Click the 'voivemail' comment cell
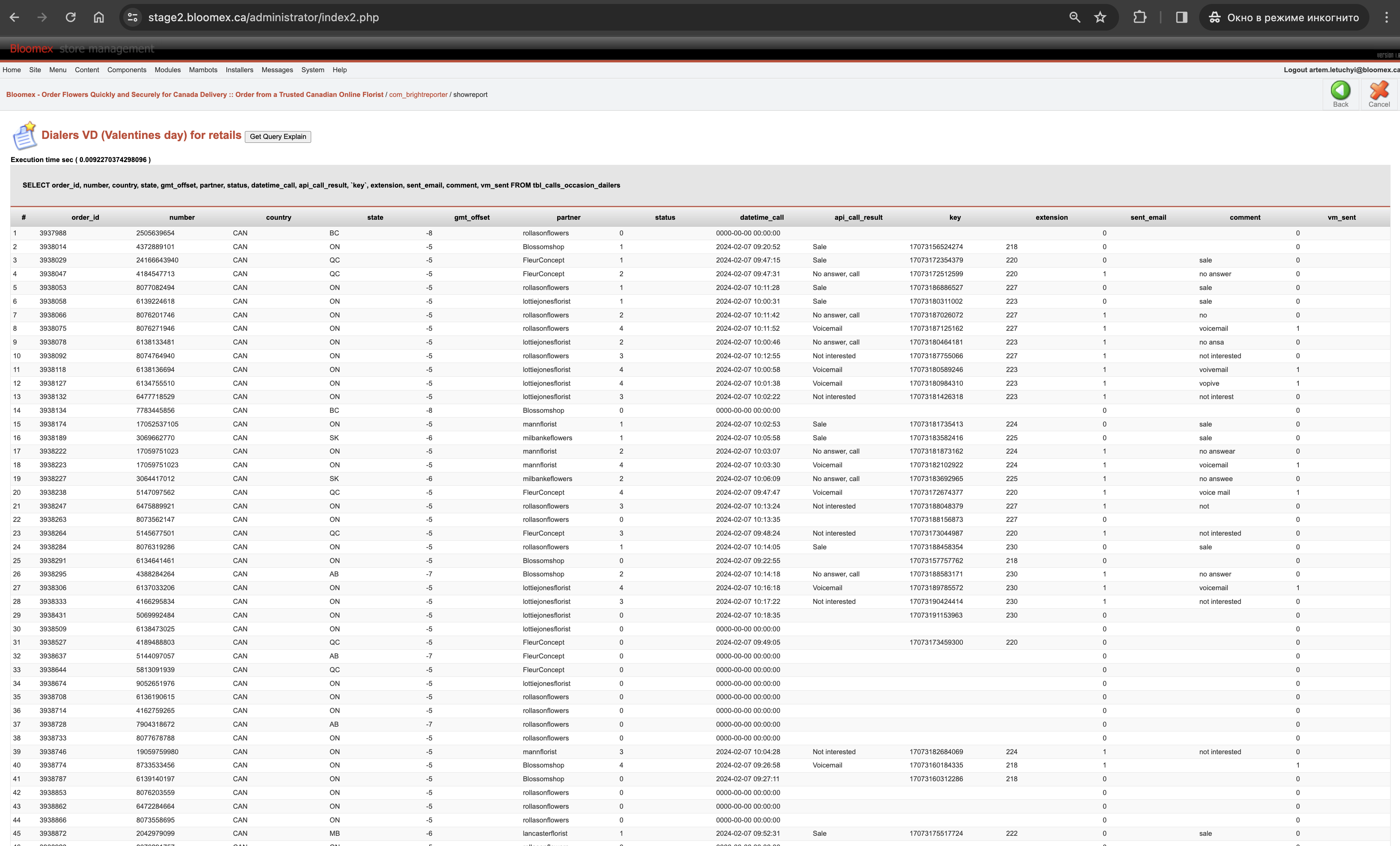Viewport: 1400px width, 846px height. 1213,370
